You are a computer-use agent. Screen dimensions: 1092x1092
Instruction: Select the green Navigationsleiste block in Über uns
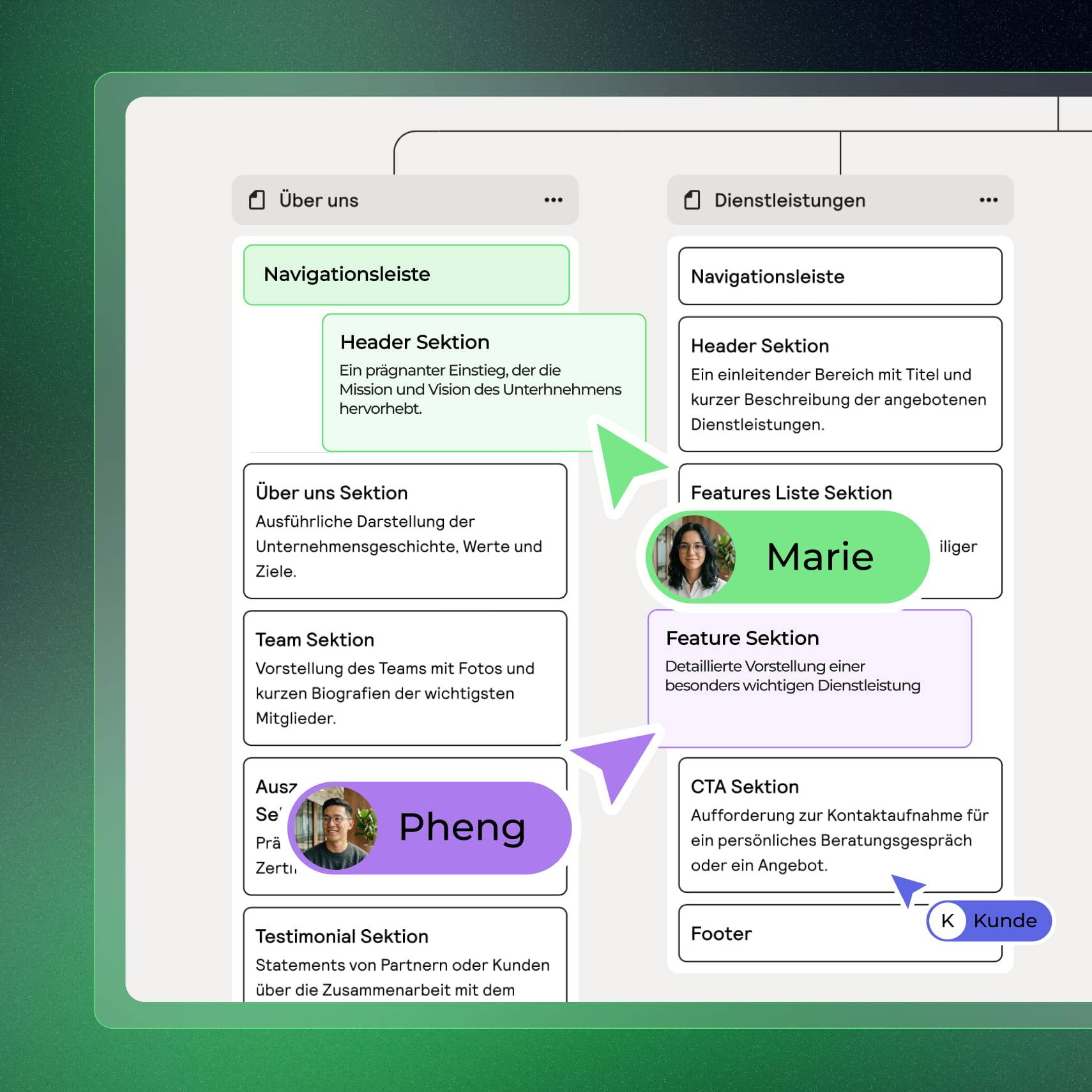tap(406, 275)
